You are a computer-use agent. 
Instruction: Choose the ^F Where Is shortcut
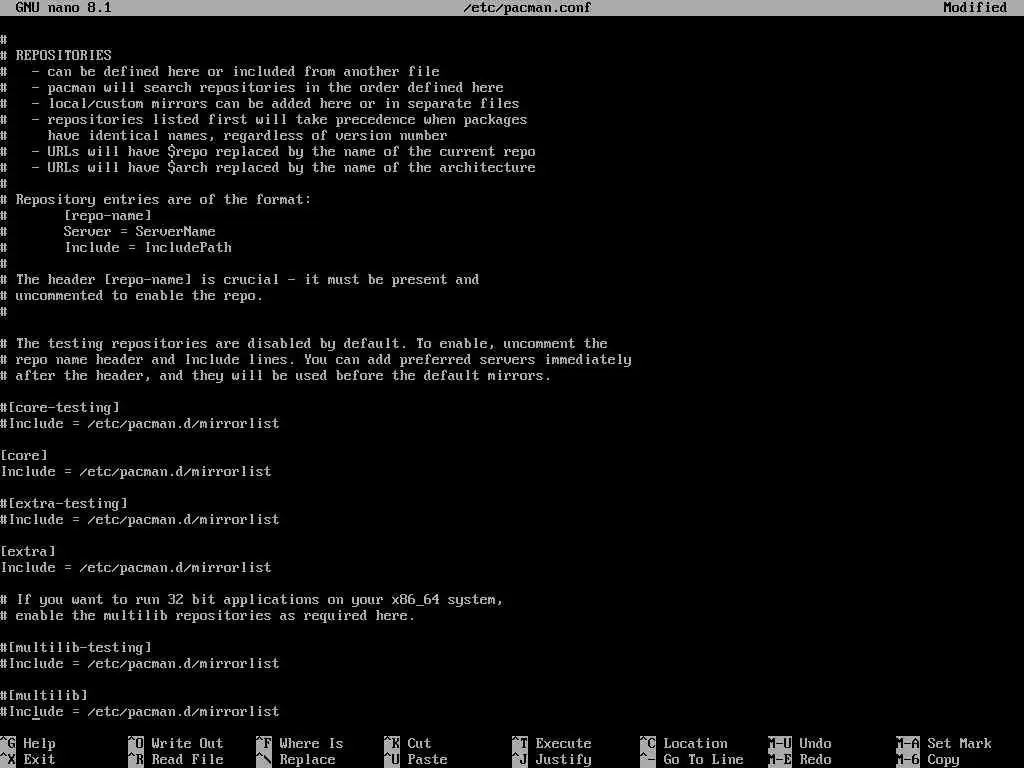(300, 743)
